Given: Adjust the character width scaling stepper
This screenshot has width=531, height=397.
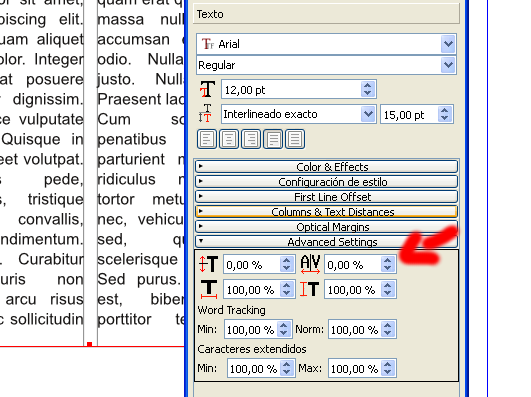Looking at the screenshot, I should pyautogui.click(x=286, y=289).
